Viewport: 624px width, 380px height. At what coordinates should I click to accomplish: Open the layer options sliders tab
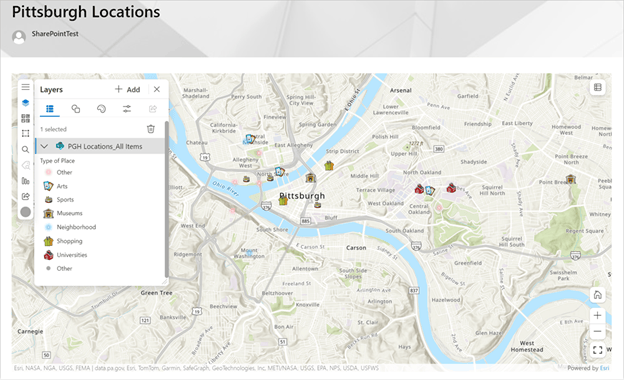[127, 109]
